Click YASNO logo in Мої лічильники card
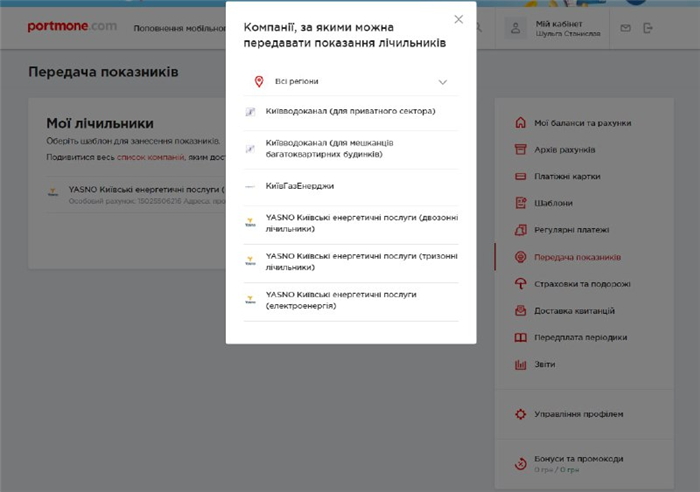Viewport: 700px width, 492px height. tap(53, 192)
